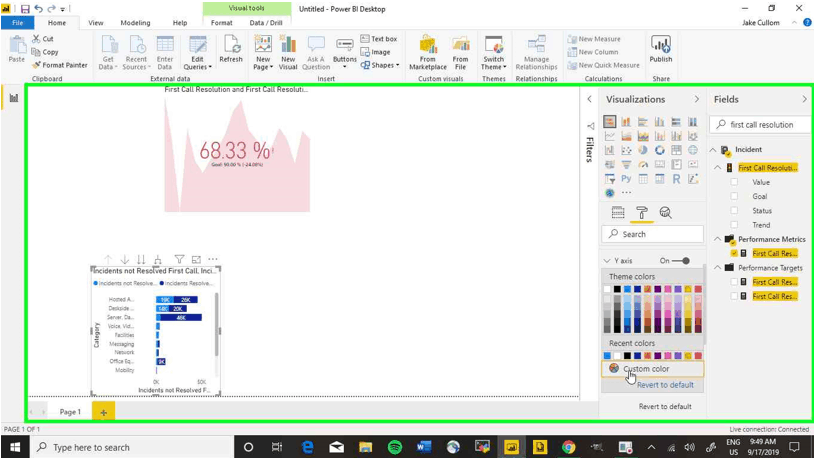Check the Value field checkbox

pos(734,182)
